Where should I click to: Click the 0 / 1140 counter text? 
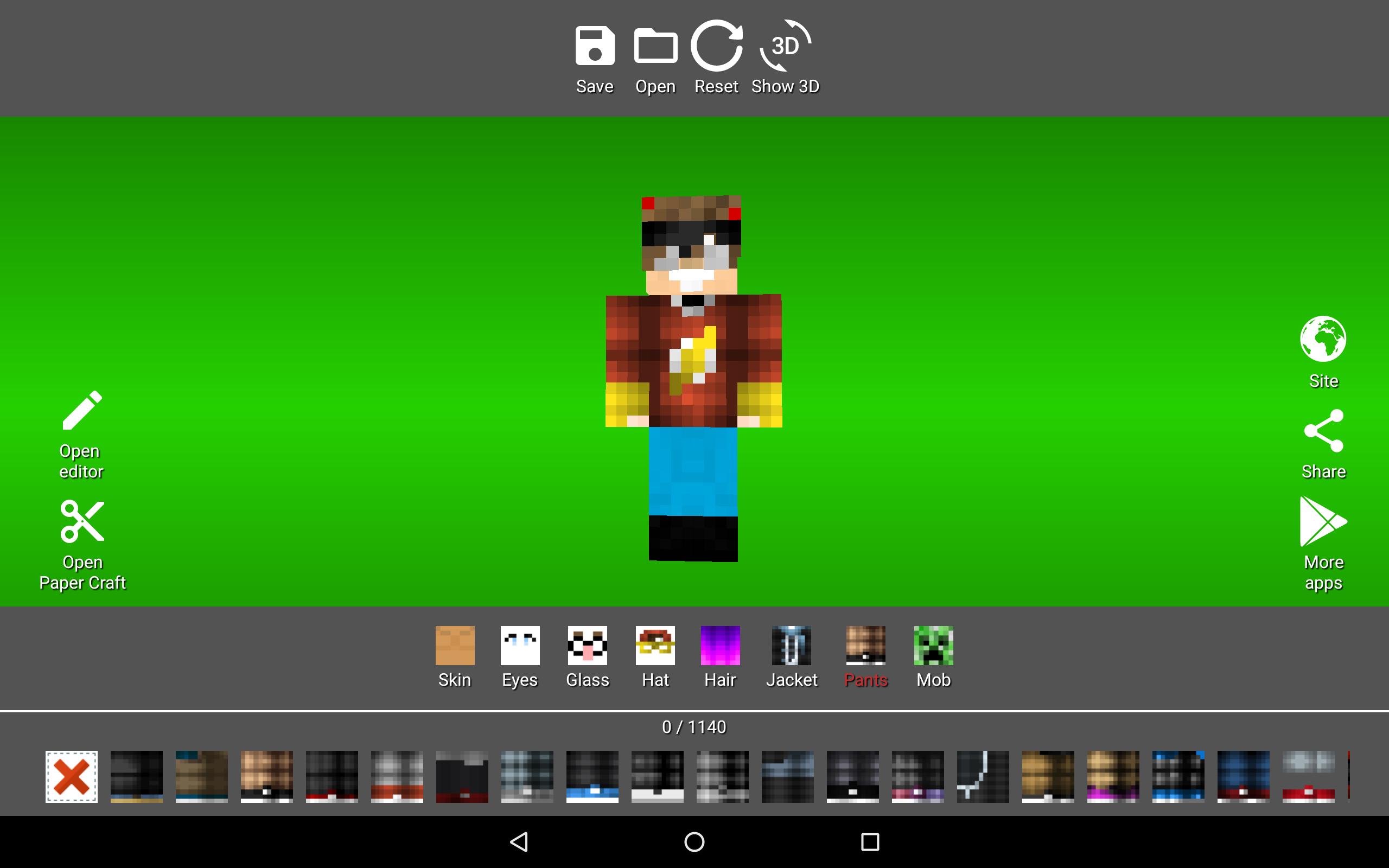point(694,727)
